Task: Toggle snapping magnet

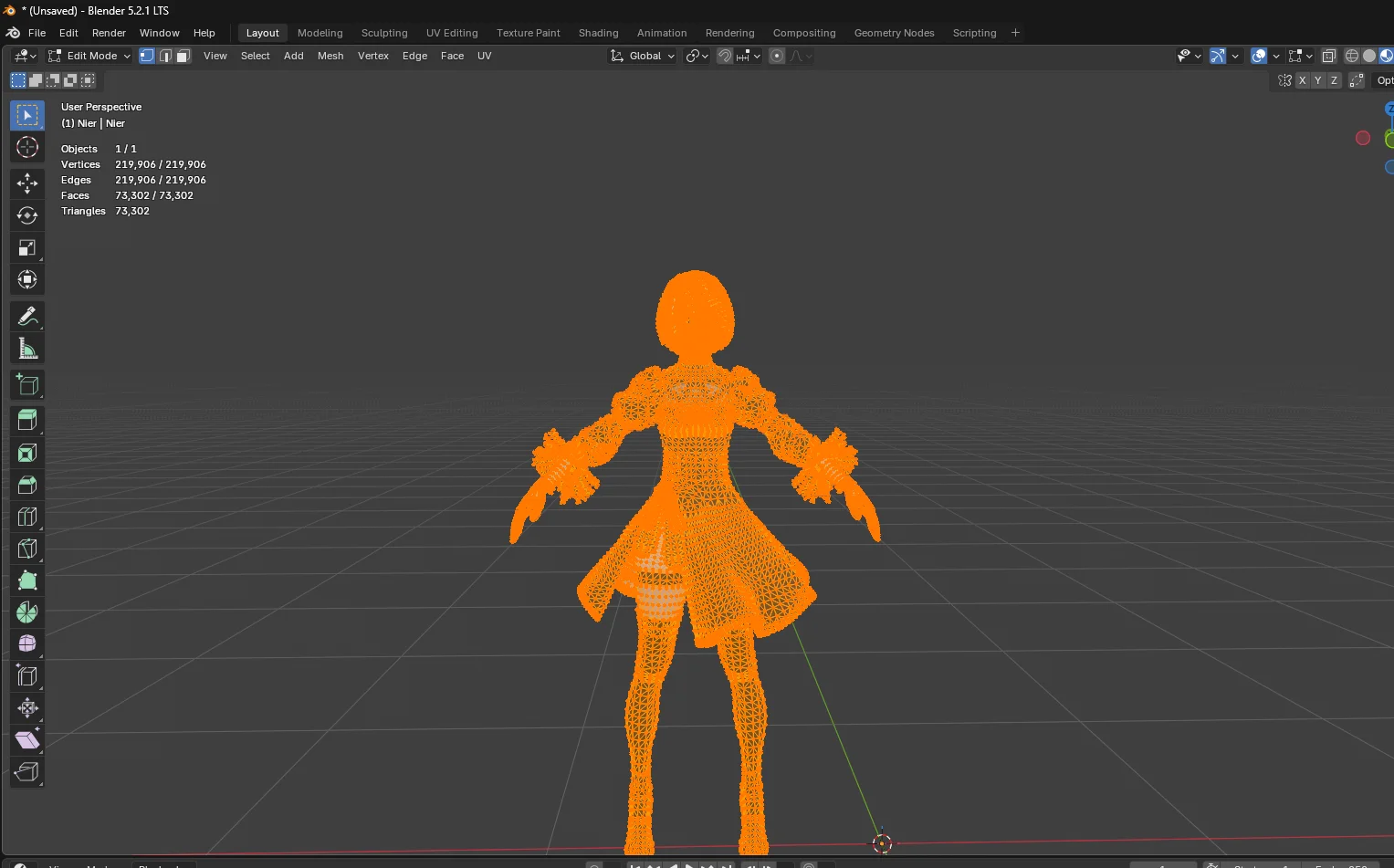Action: 725,56
